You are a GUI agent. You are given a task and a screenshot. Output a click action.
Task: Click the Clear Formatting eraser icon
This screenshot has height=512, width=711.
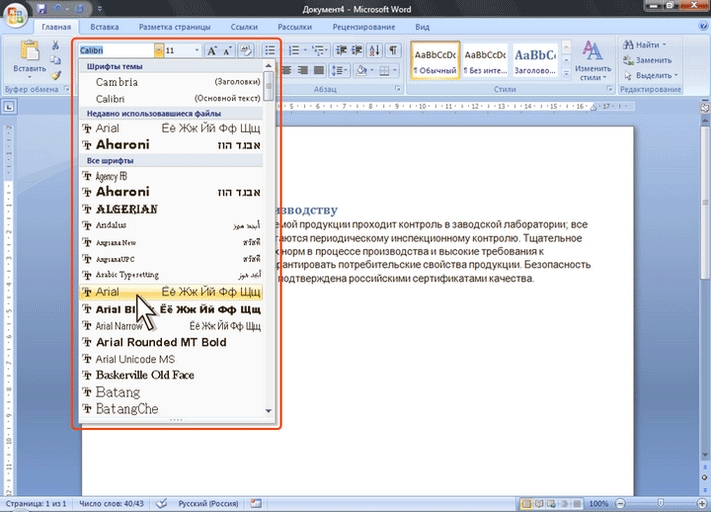pyautogui.click(x=246, y=50)
